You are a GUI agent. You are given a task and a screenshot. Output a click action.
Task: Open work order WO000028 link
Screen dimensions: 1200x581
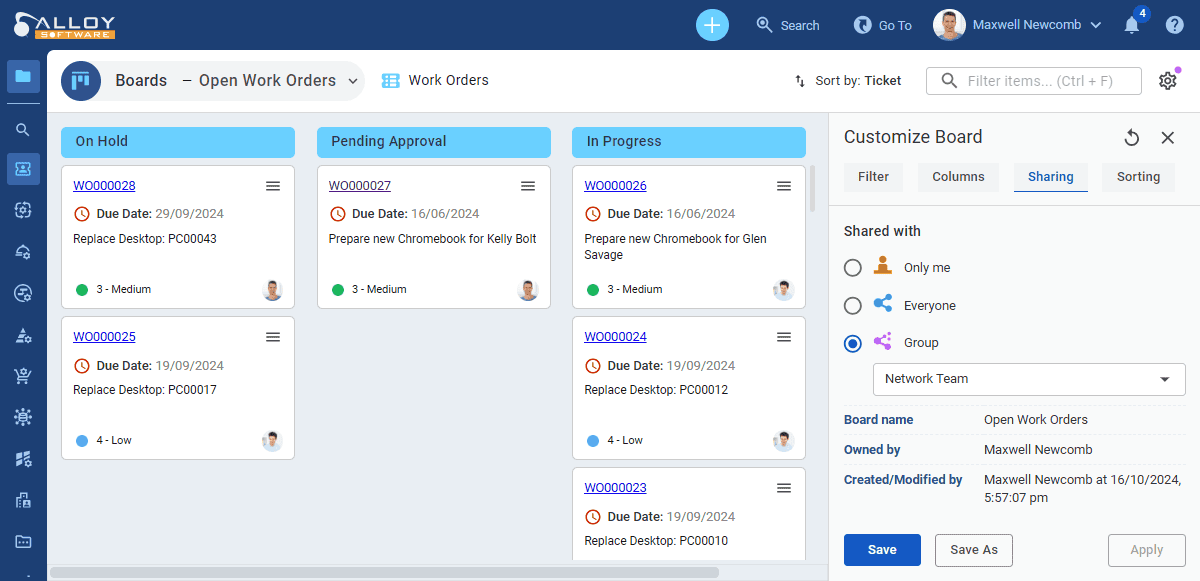(104, 186)
